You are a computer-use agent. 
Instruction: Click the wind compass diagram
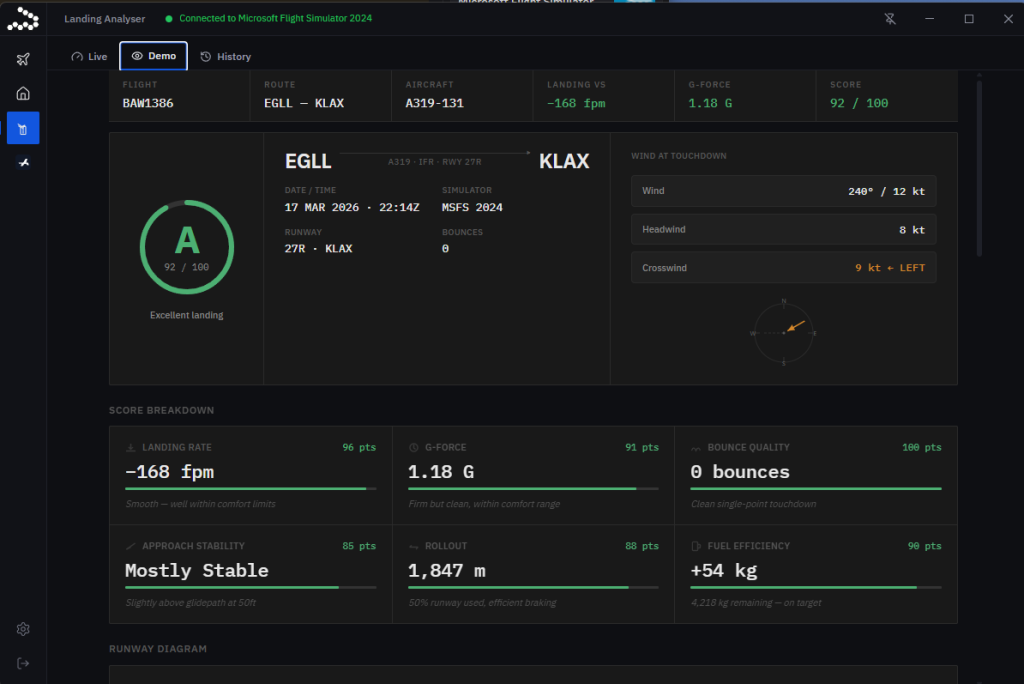[x=784, y=333]
